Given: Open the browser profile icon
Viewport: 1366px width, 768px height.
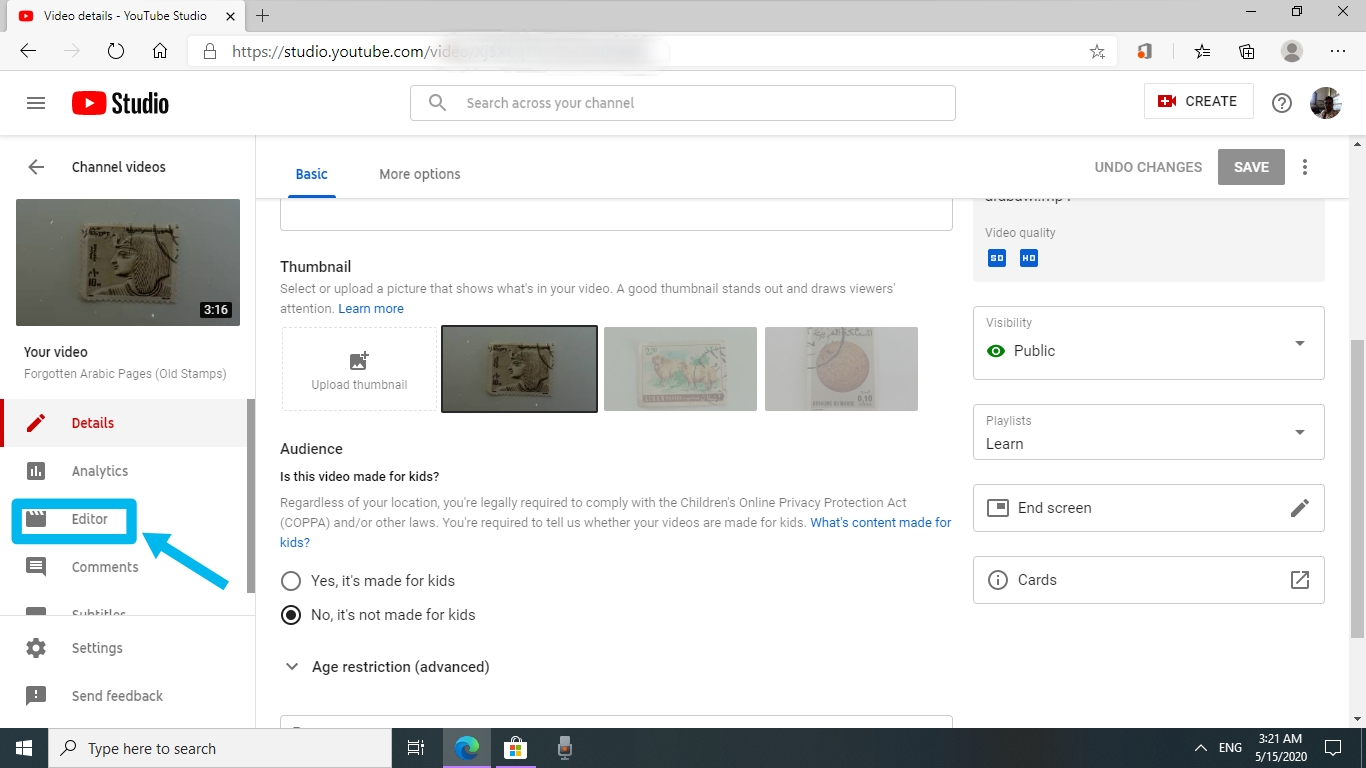Looking at the screenshot, I should point(1292,51).
